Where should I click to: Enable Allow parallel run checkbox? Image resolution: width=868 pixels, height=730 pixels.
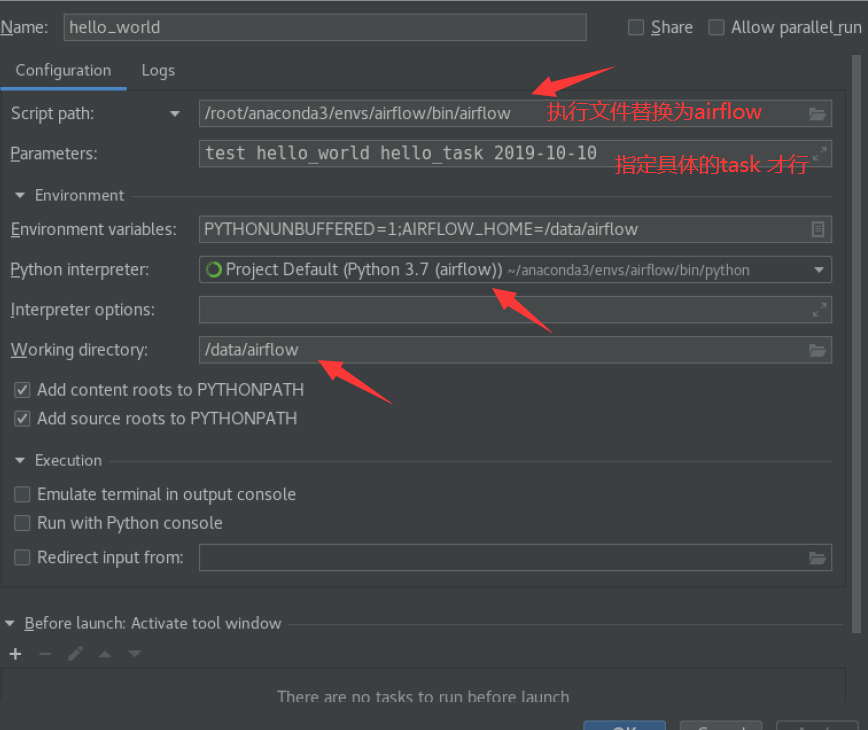point(716,27)
